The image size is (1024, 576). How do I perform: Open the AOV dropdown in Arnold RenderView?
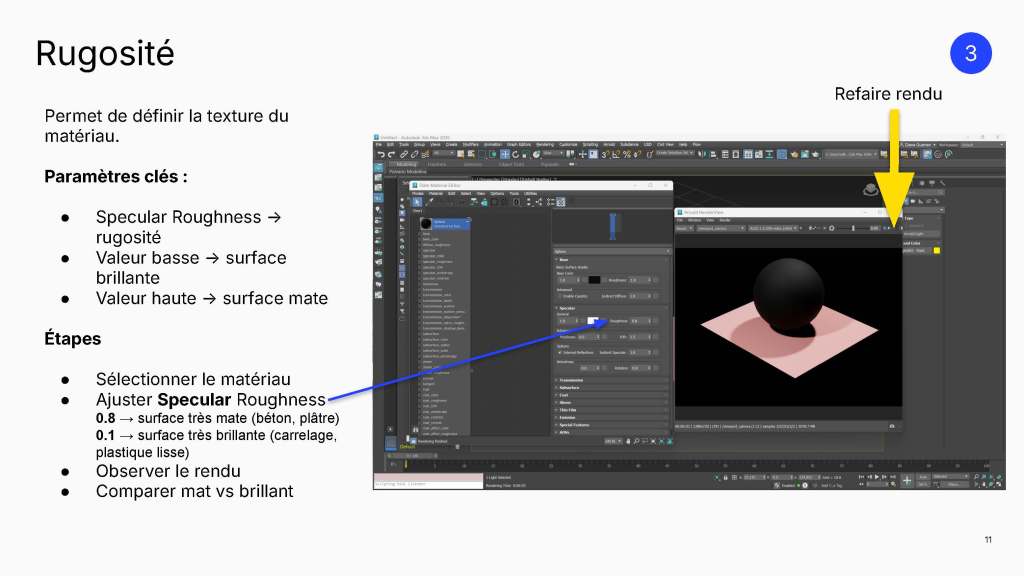pos(684,228)
